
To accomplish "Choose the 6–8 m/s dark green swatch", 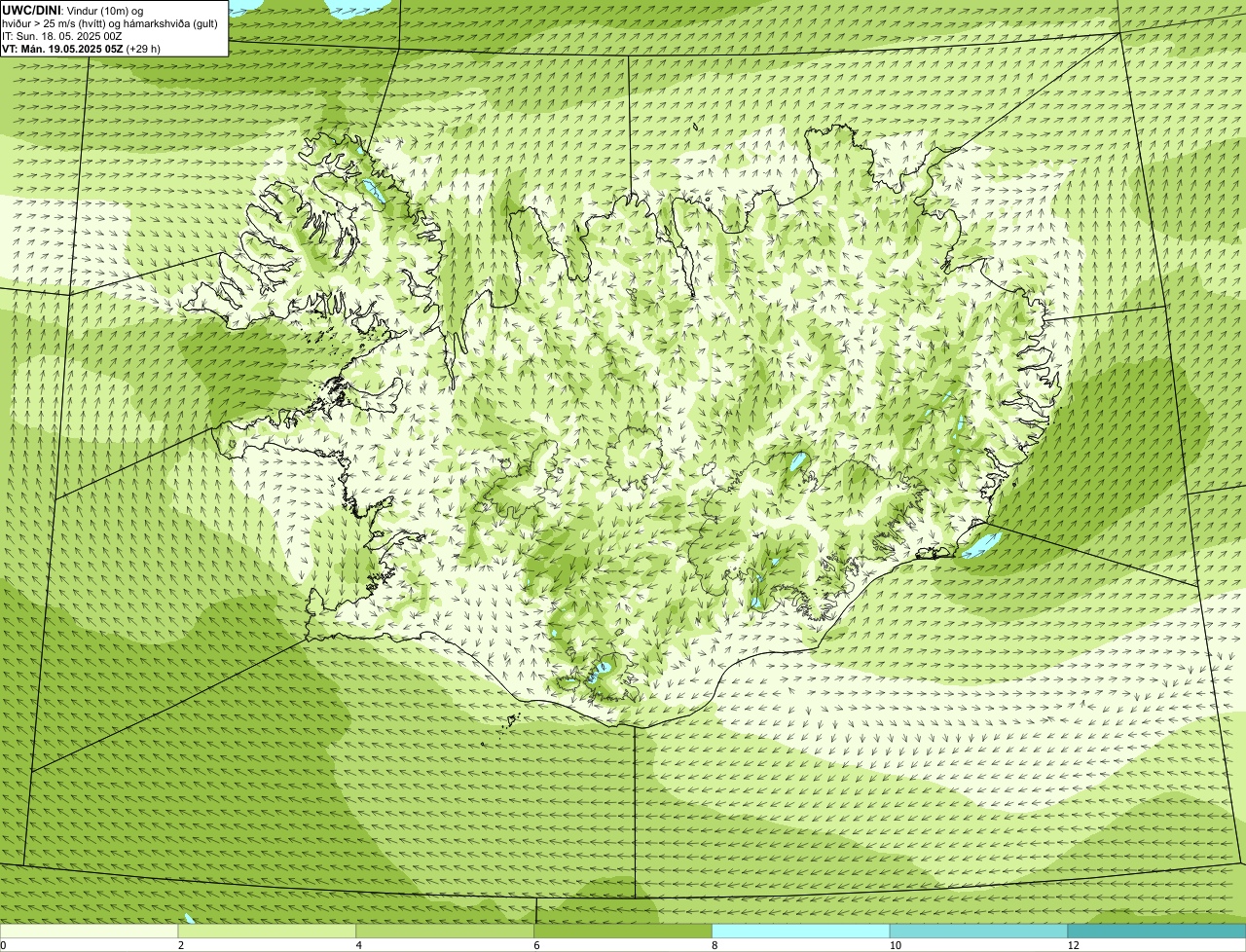I will pyautogui.click(x=623, y=932).
